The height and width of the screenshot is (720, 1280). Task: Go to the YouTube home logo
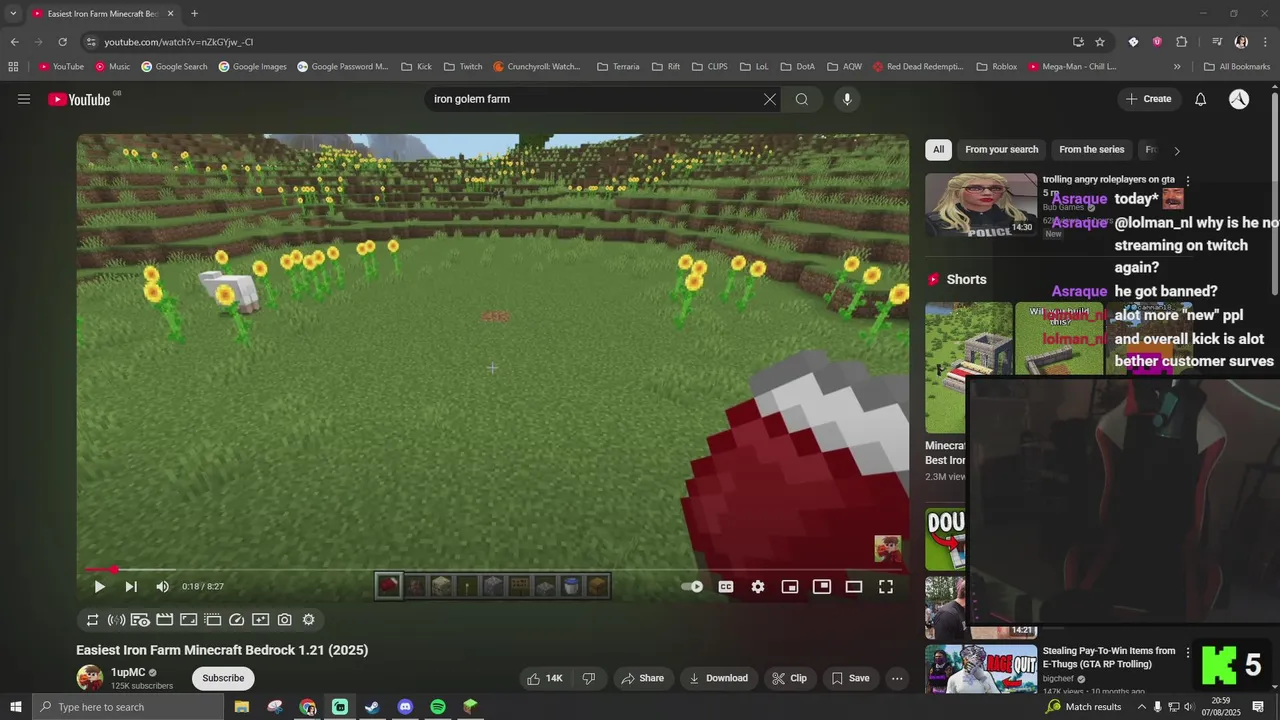tap(79, 99)
